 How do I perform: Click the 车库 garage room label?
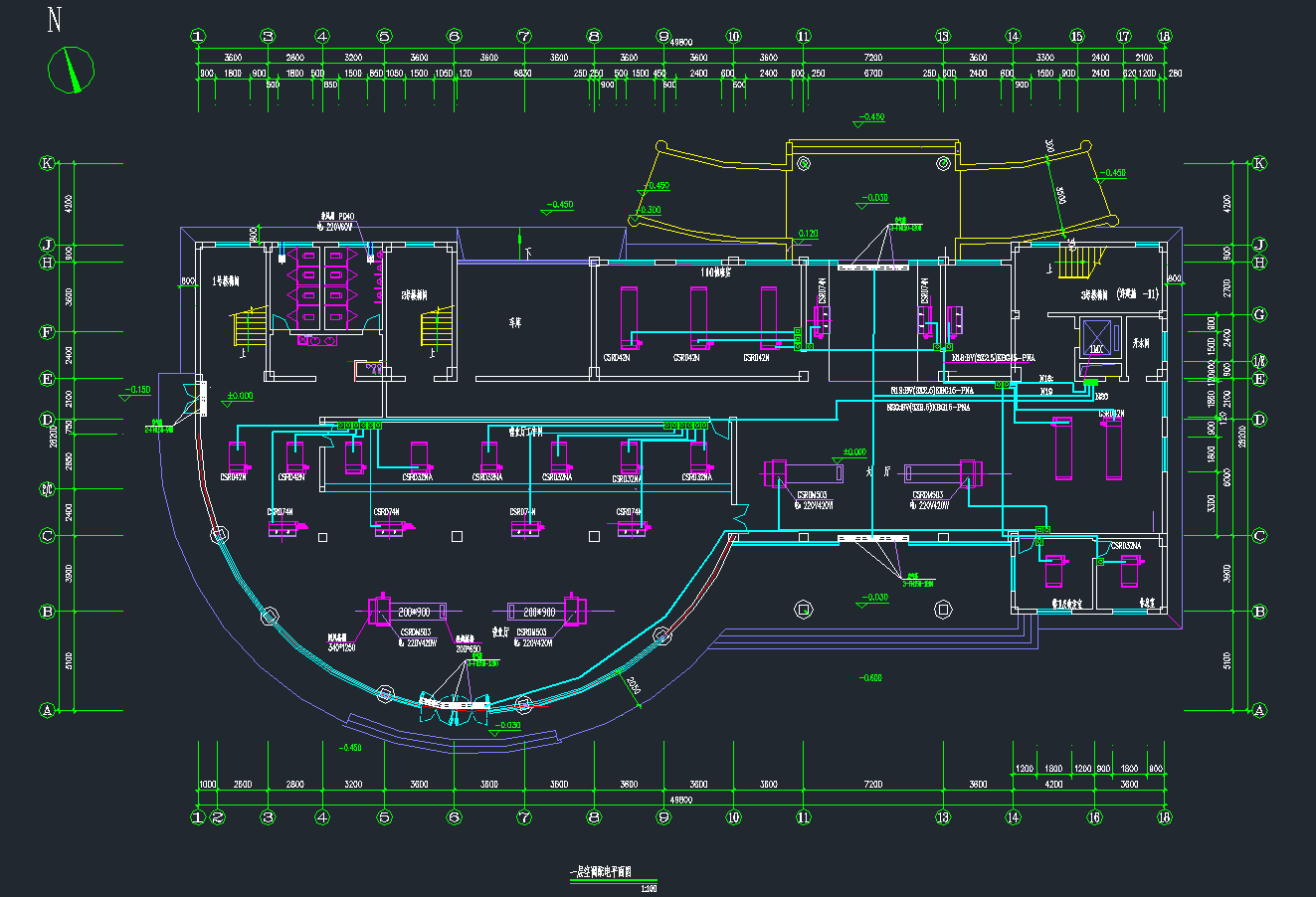click(515, 322)
